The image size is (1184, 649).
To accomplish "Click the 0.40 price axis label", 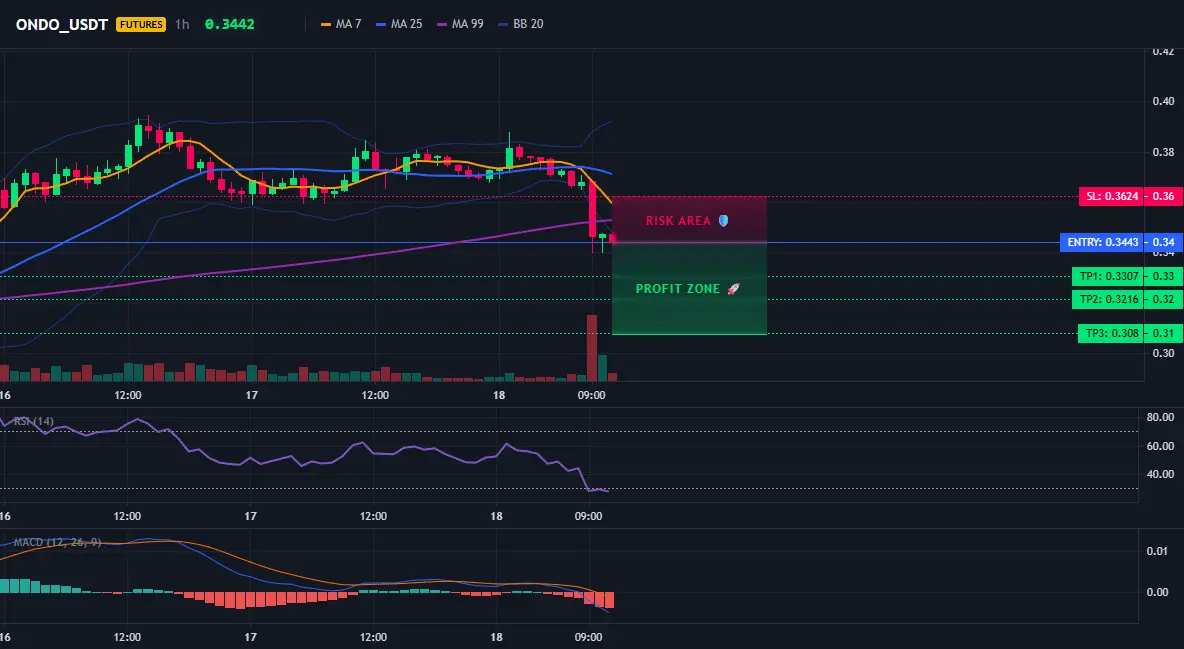I will point(1164,101).
